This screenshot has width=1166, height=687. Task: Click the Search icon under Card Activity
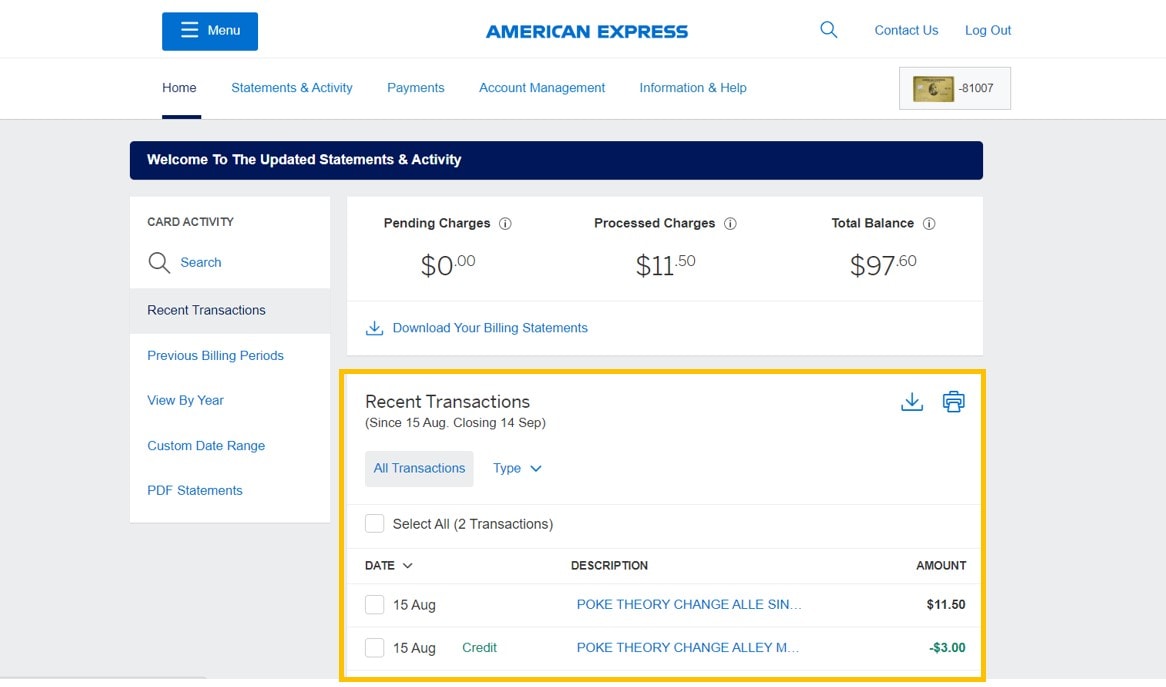point(159,262)
